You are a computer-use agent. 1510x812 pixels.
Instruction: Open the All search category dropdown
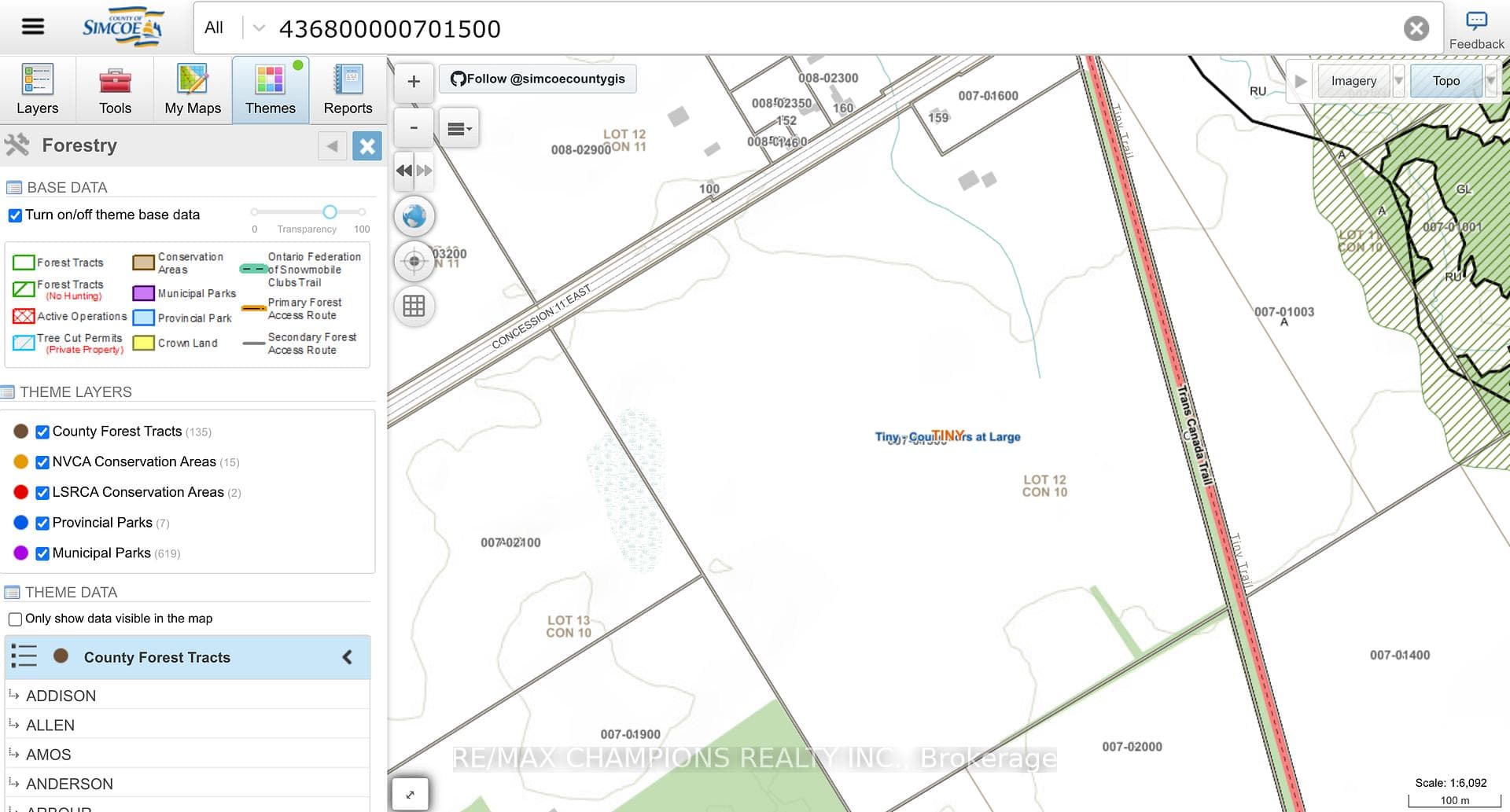[233, 28]
